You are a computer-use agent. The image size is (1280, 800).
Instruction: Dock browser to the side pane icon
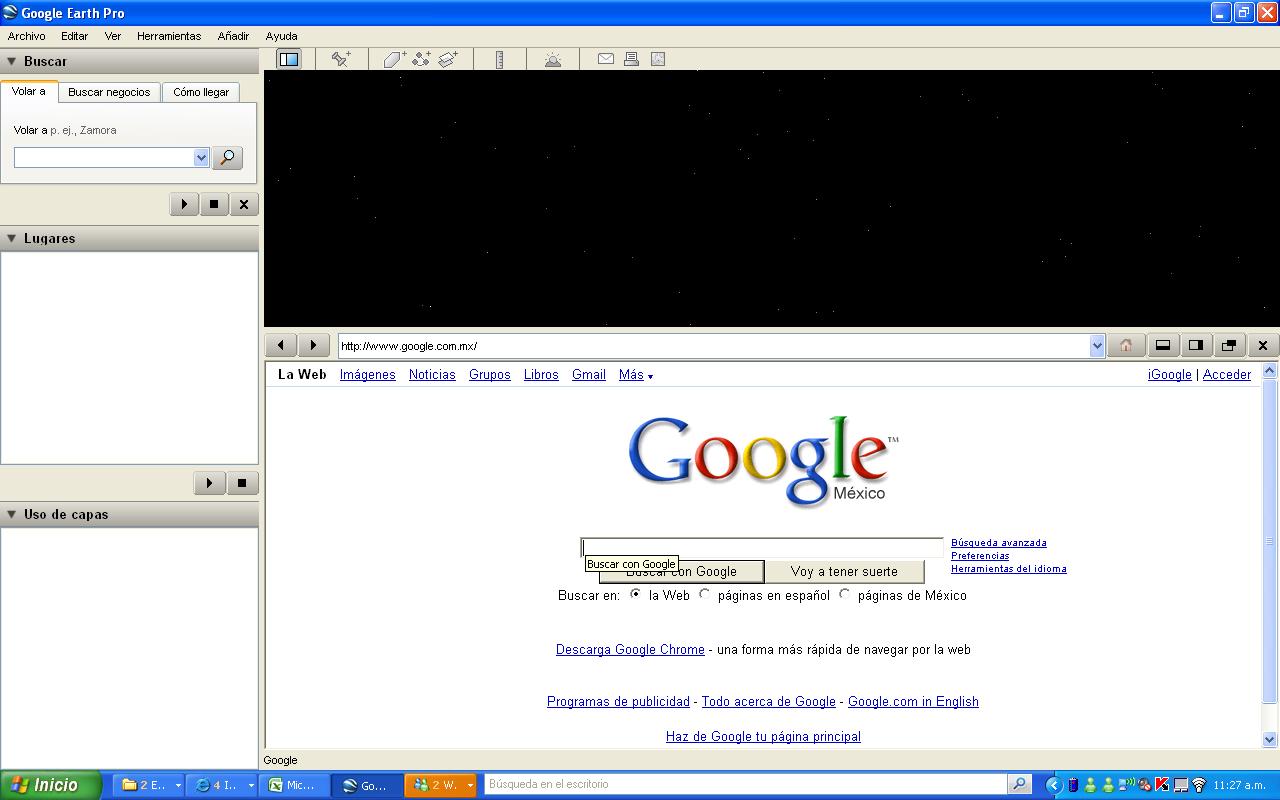(1196, 345)
